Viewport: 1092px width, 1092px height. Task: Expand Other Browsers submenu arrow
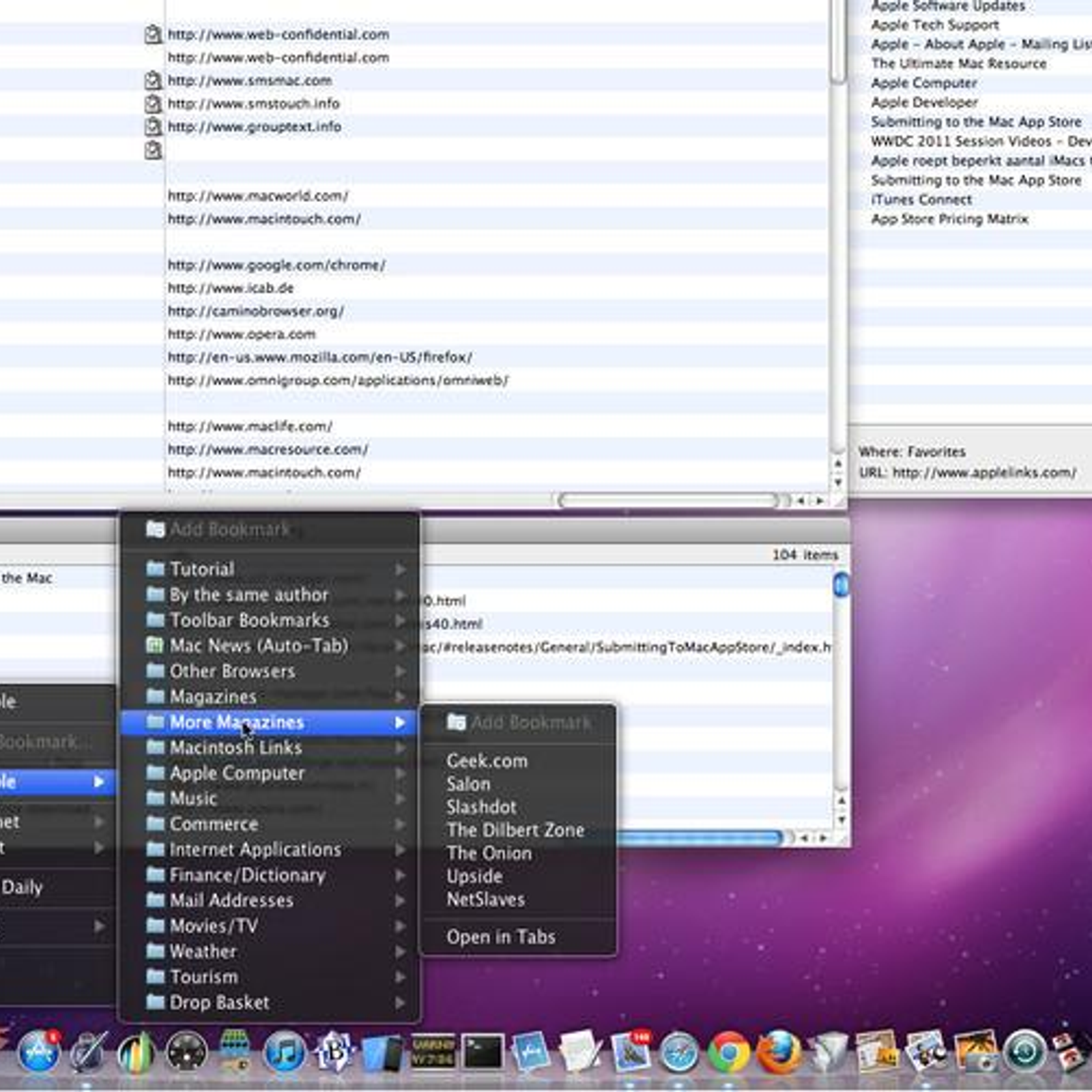pos(400,672)
